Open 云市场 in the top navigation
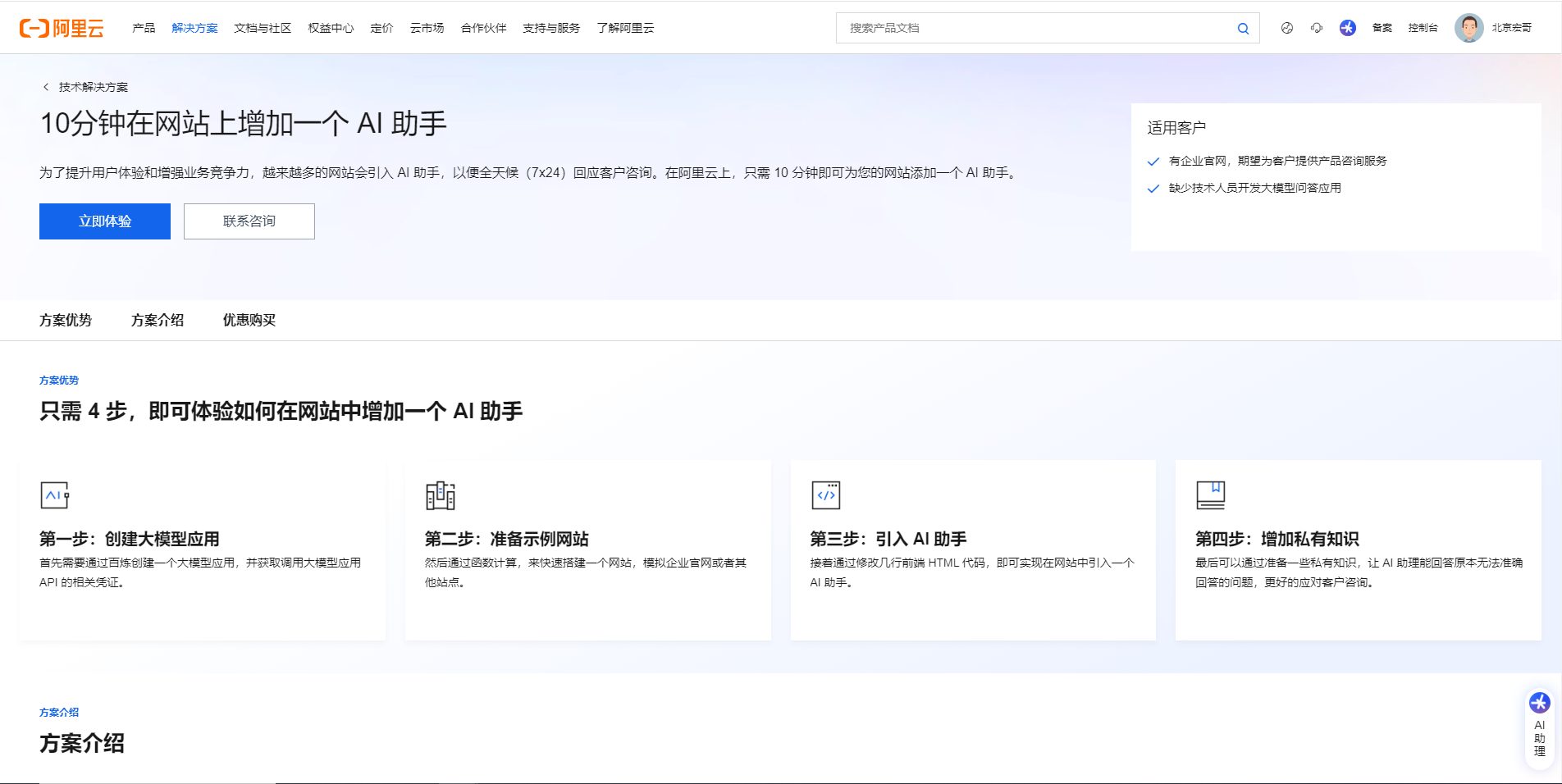This screenshot has width=1562, height=784. tap(427, 28)
